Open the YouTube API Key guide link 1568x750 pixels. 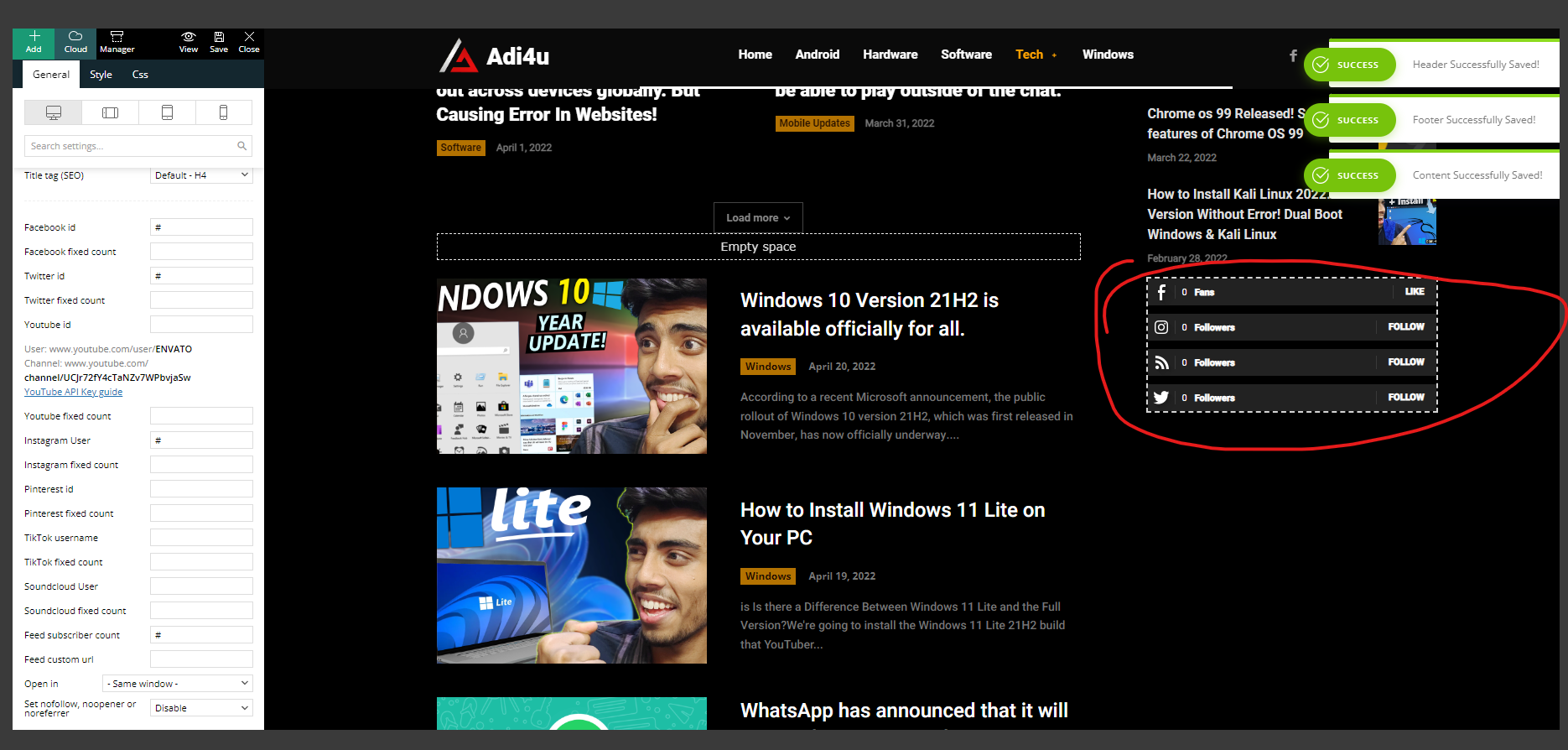(x=73, y=392)
